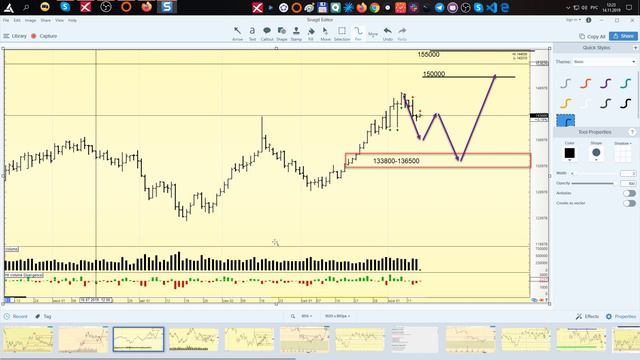This screenshot has height=360, width=640.
Task: Start a new Capture
Action: [44, 36]
